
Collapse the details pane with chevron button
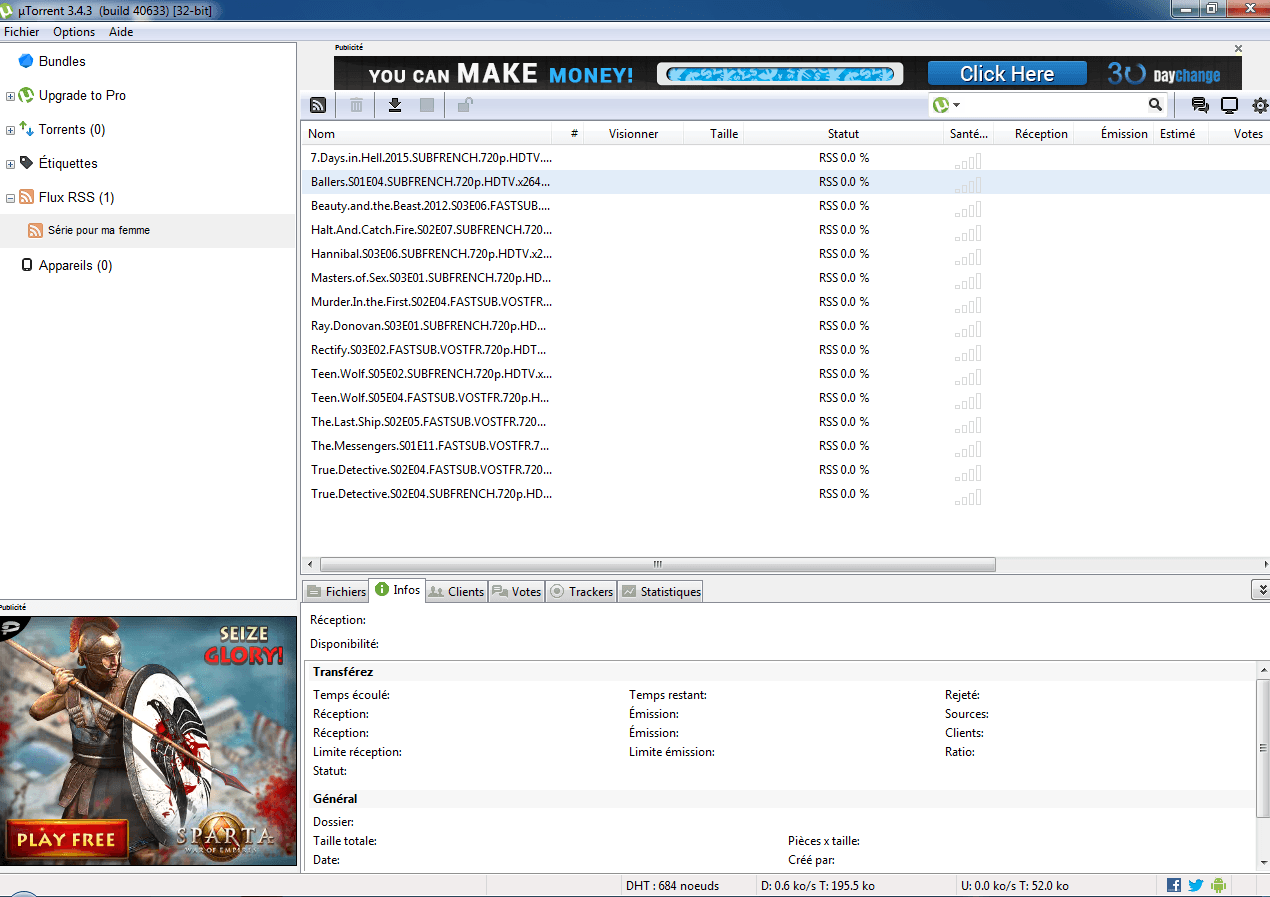click(x=1261, y=591)
